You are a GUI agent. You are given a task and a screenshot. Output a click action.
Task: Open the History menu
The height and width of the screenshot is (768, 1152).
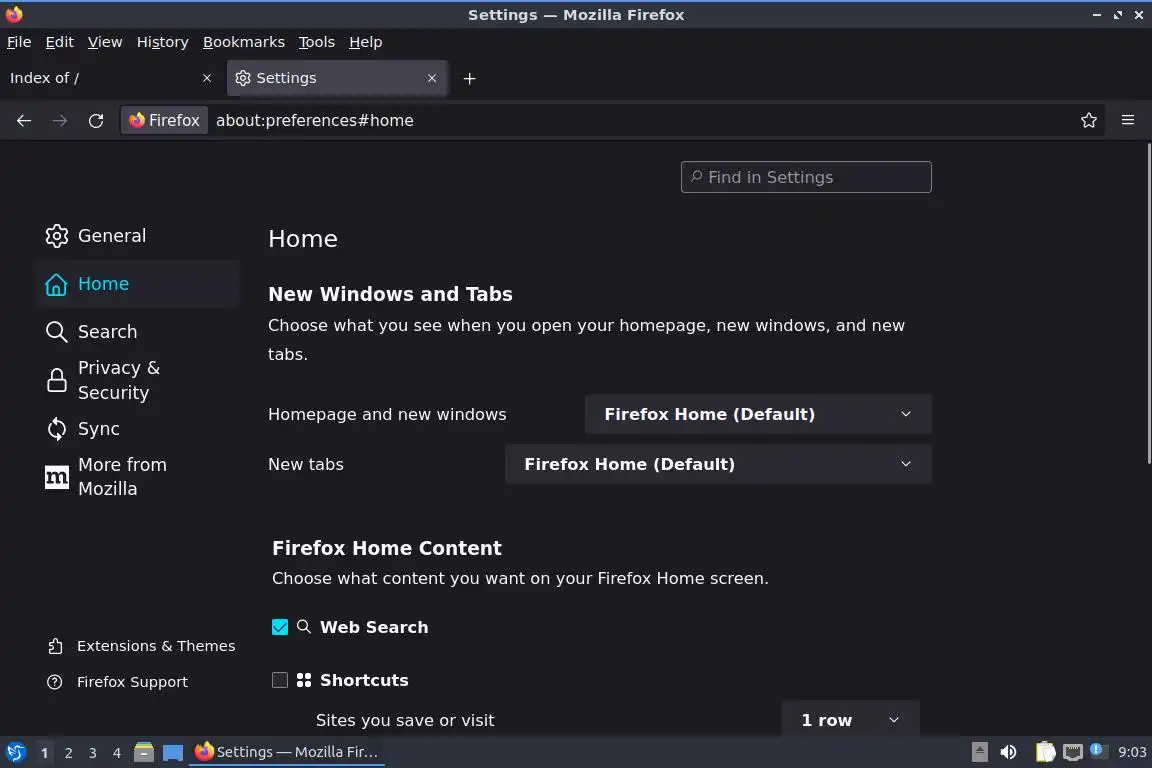point(162,42)
